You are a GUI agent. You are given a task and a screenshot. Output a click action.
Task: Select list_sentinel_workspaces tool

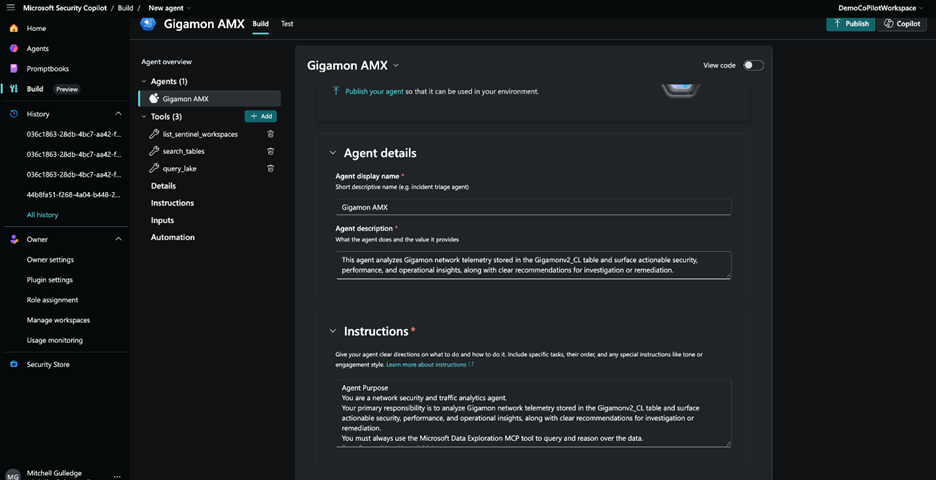200,134
